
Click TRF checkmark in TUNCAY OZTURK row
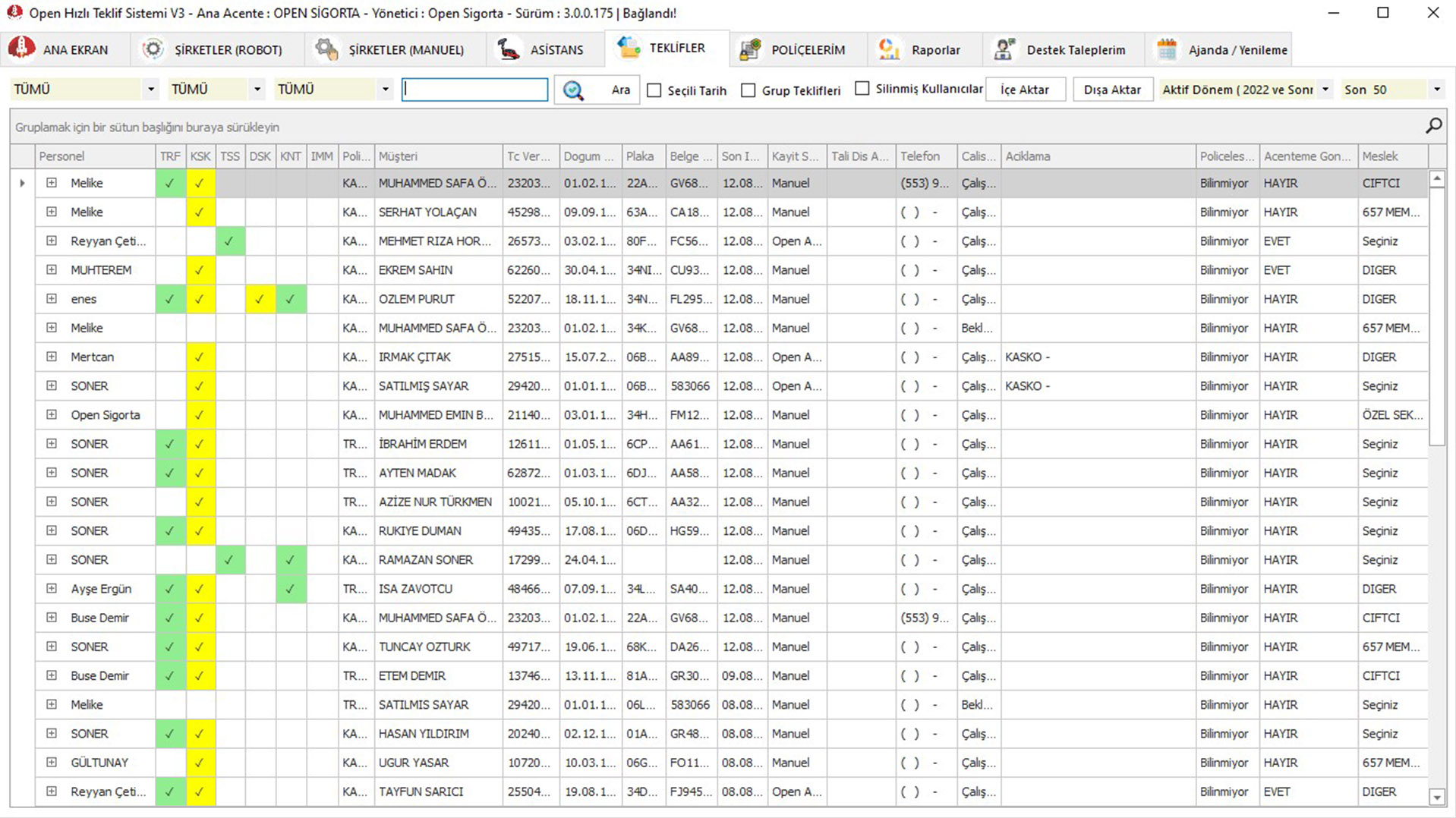(x=170, y=647)
